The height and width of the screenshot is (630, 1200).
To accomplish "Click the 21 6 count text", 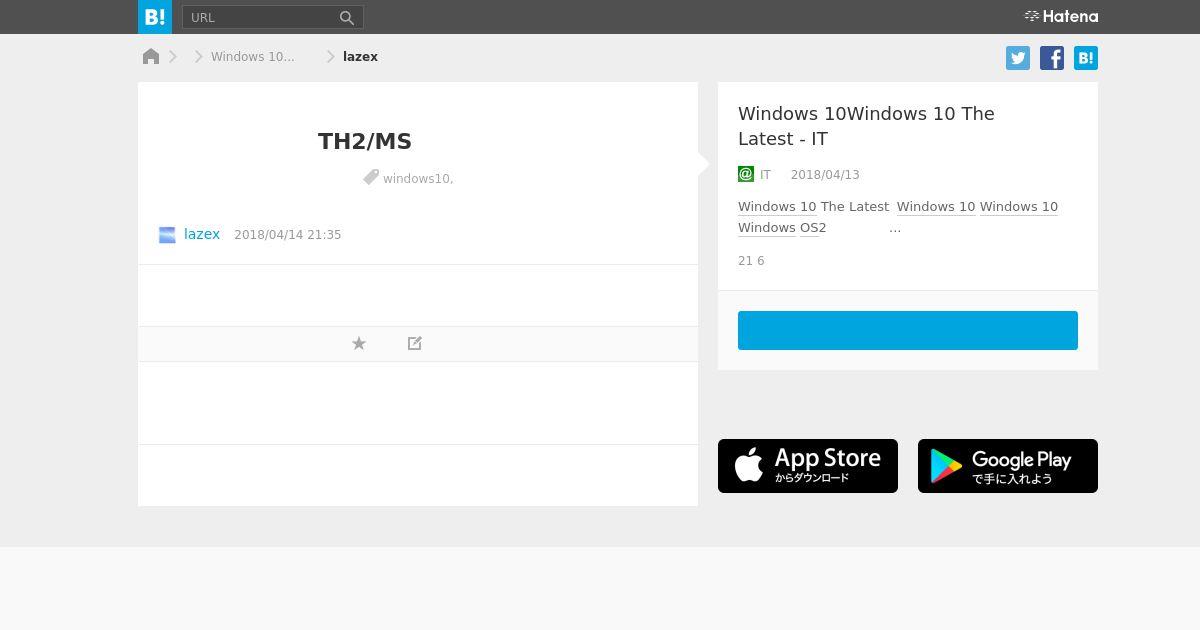I will pyautogui.click(x=751, y=261).
